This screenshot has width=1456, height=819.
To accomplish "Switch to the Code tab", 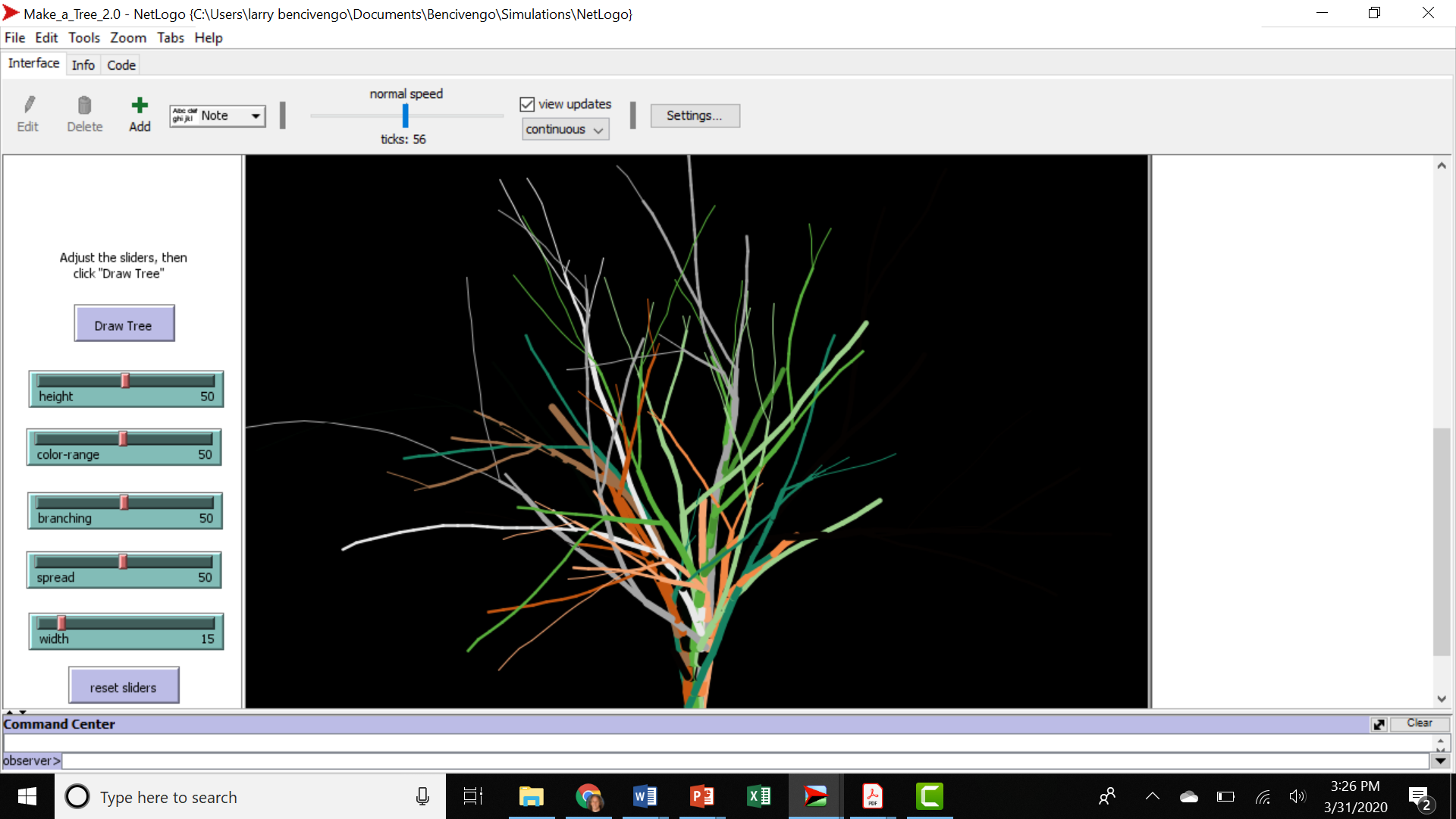I will (121, 64).
